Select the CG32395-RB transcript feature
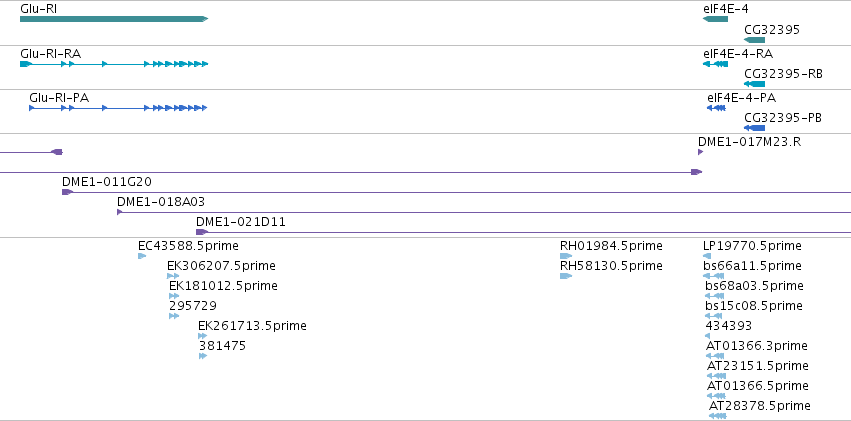This screenshot has height=421, width=851. 755,84
